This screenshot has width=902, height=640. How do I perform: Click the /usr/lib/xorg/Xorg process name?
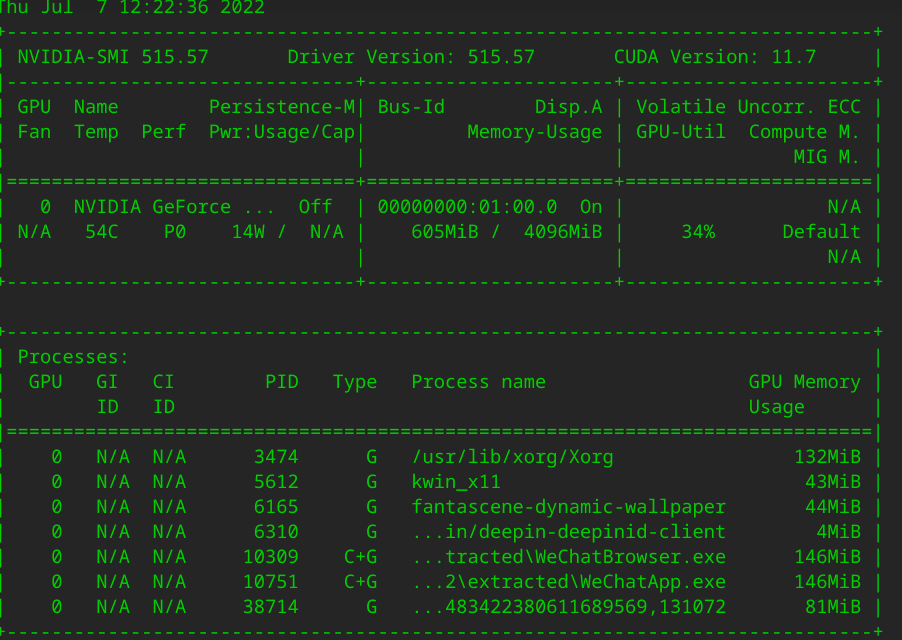tap(512, 457)
